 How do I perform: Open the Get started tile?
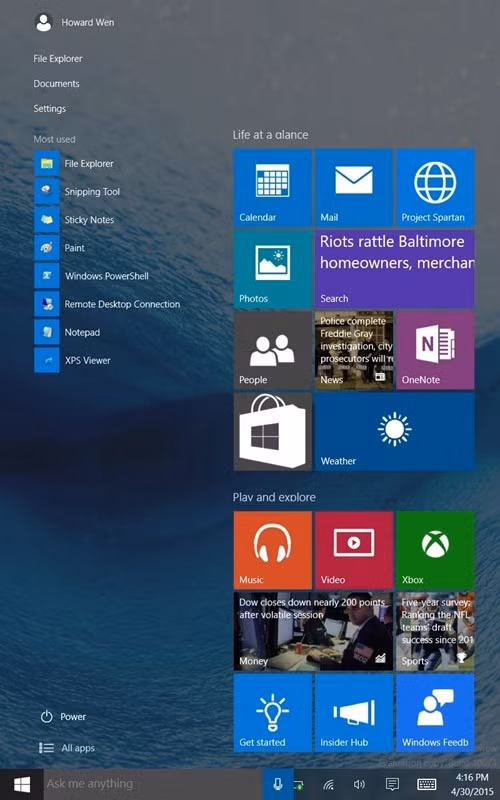(x=272, y=713)
